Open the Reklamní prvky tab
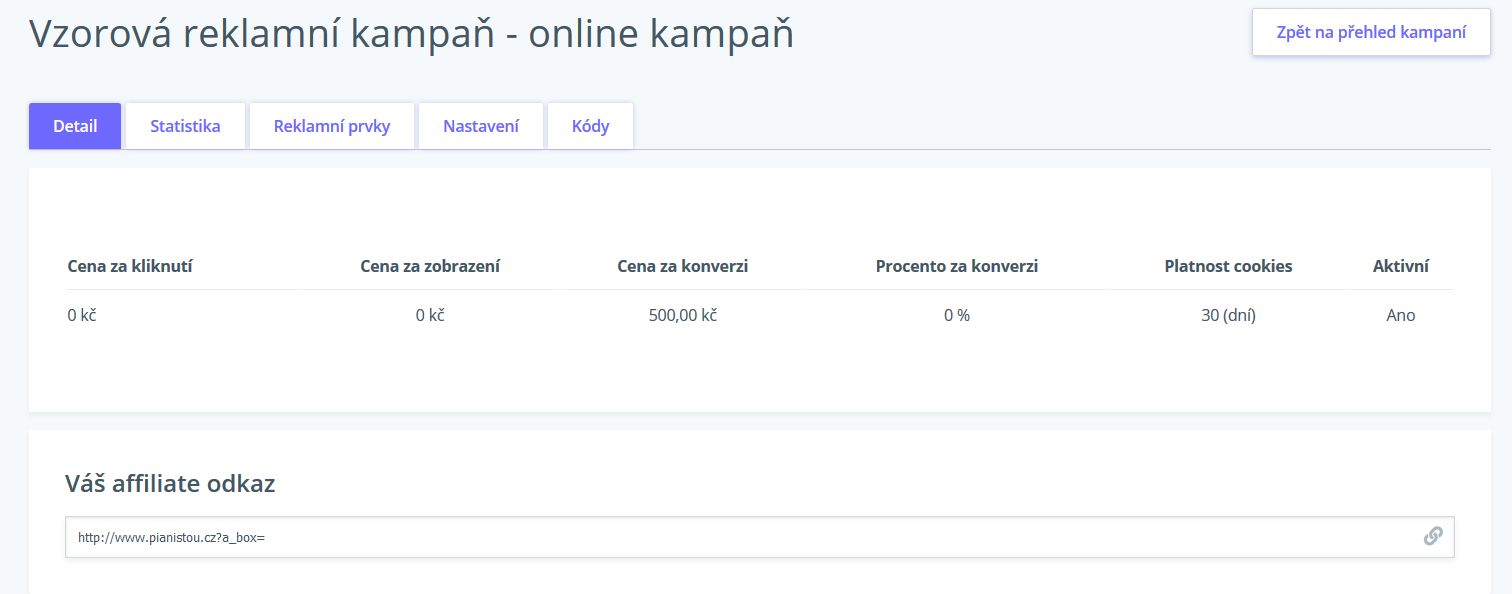 coord(332,126)
